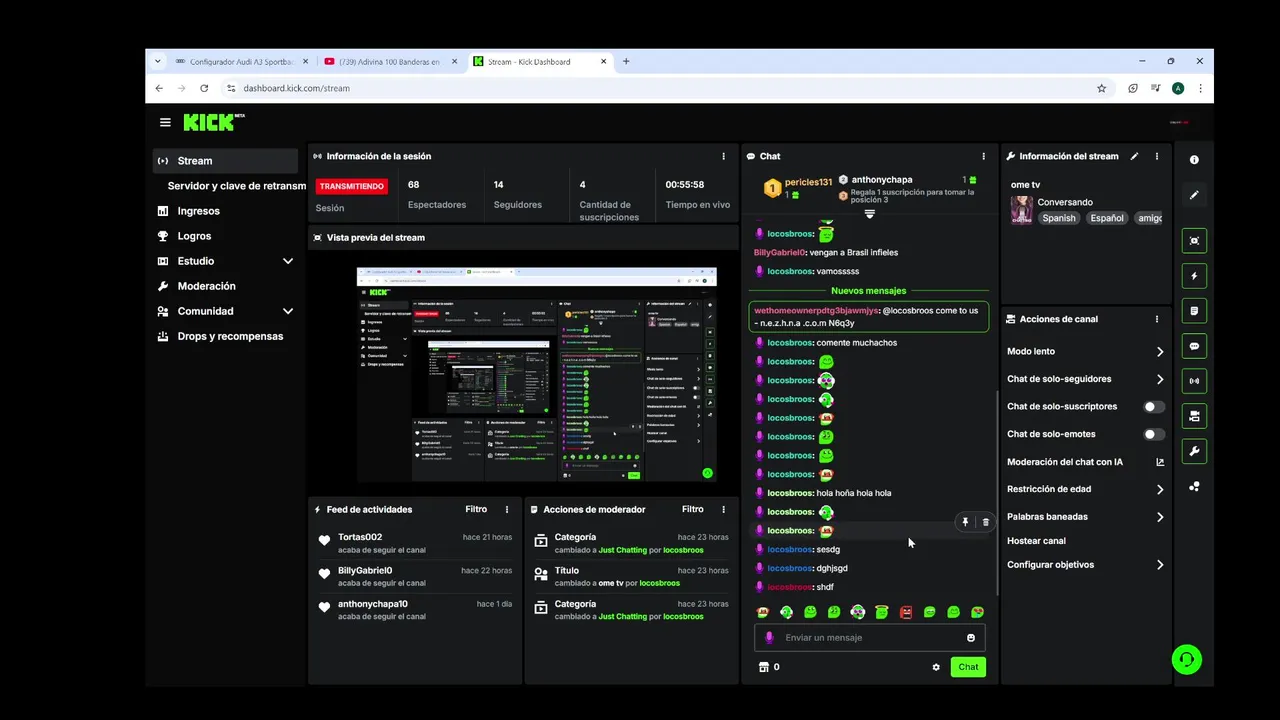1280x720 pixels.
Task: Open Modo lento options
Action: 1086,352
